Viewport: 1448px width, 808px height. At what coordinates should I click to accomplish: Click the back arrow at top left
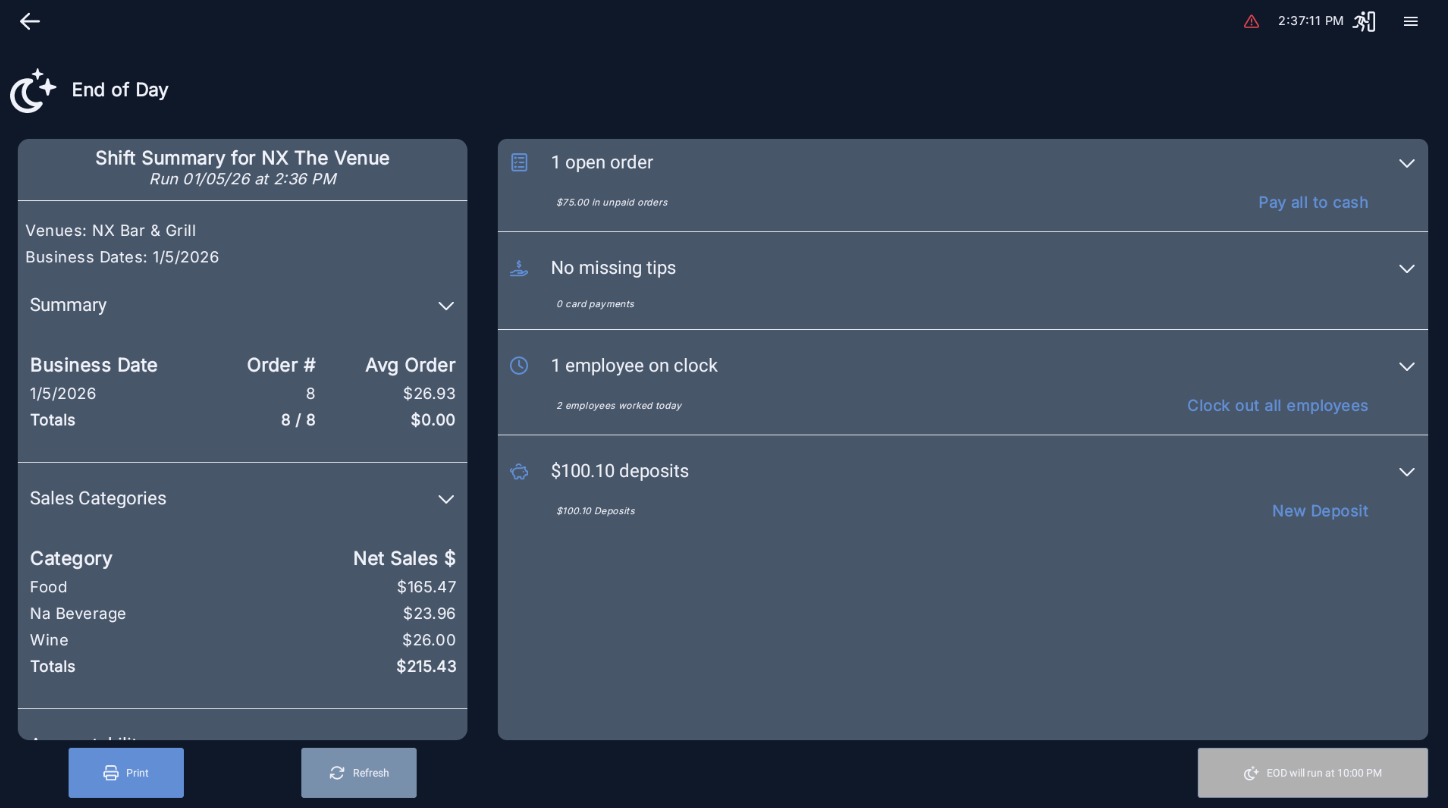point(30,21)
